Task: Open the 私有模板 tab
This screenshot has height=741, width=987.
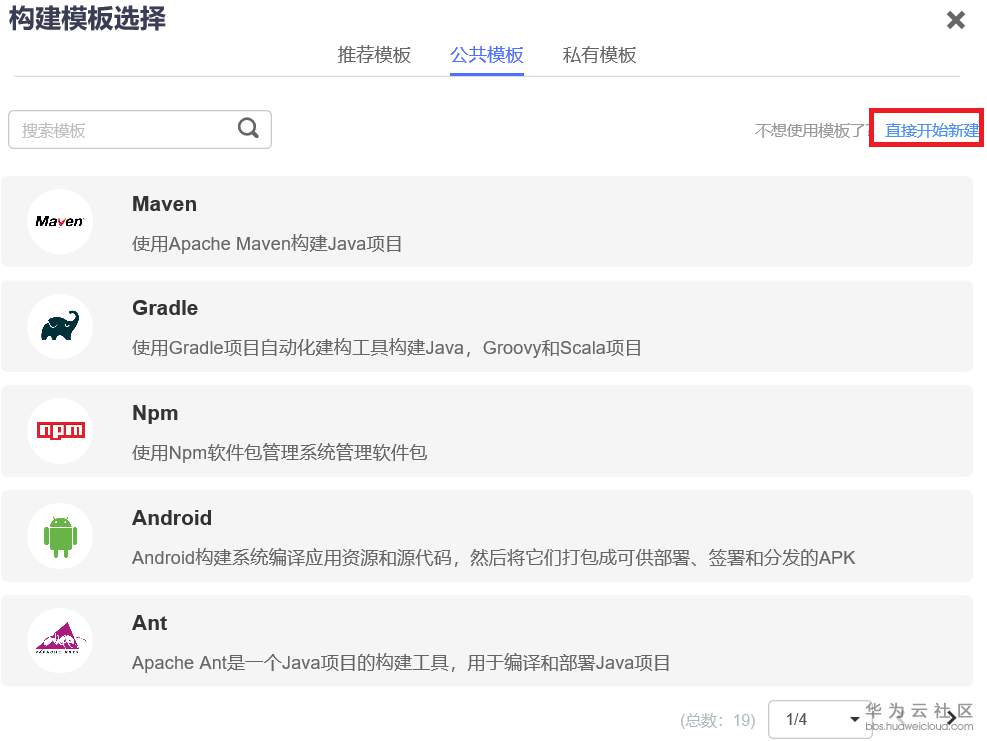Action: click(x=599, y=55)
